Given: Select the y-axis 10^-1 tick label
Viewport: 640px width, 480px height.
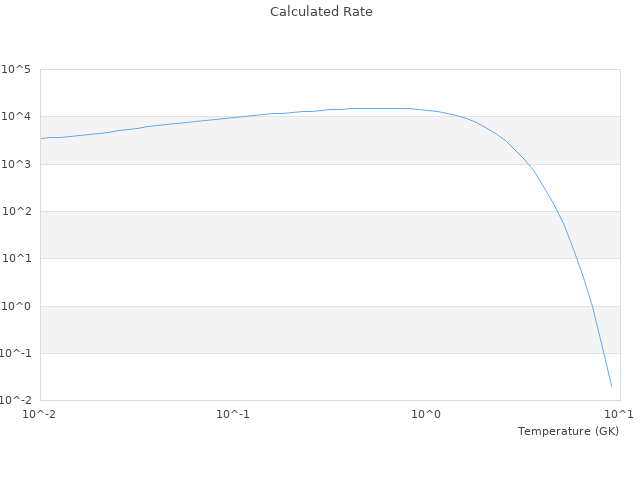Looking at the screenshot, I should [14, 353].
